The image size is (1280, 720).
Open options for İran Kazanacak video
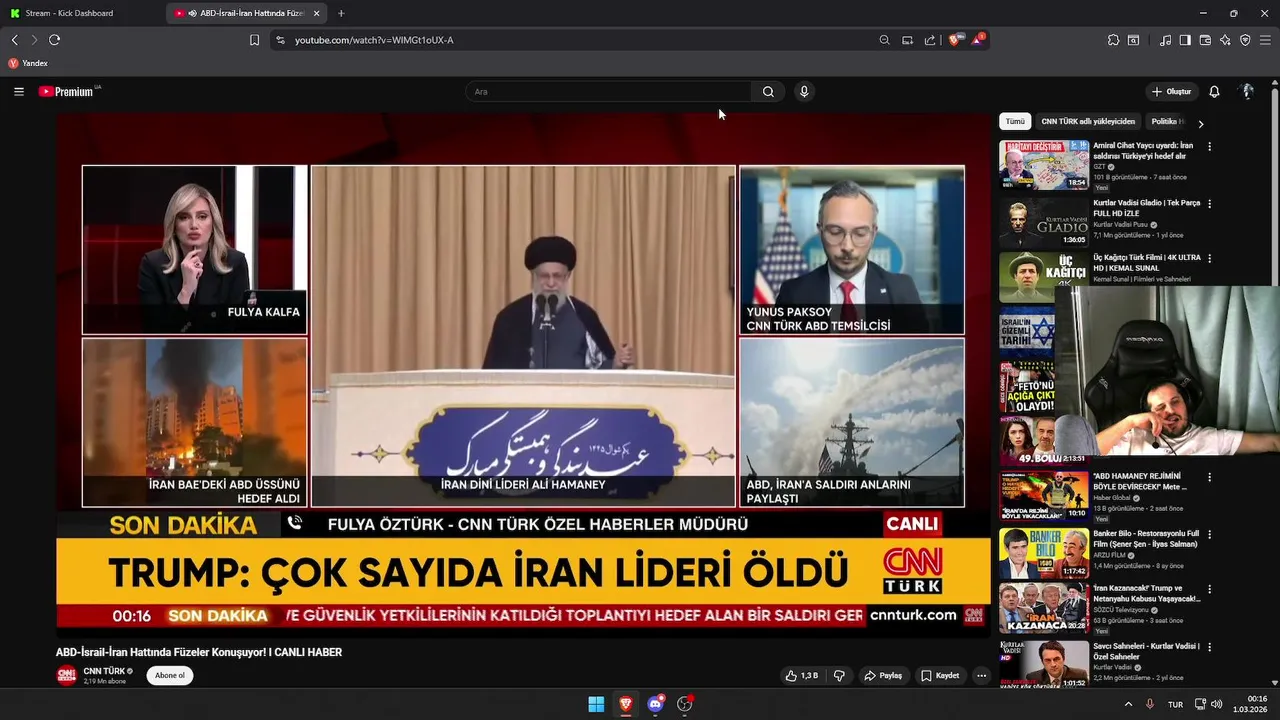[x=1209, y=591]
